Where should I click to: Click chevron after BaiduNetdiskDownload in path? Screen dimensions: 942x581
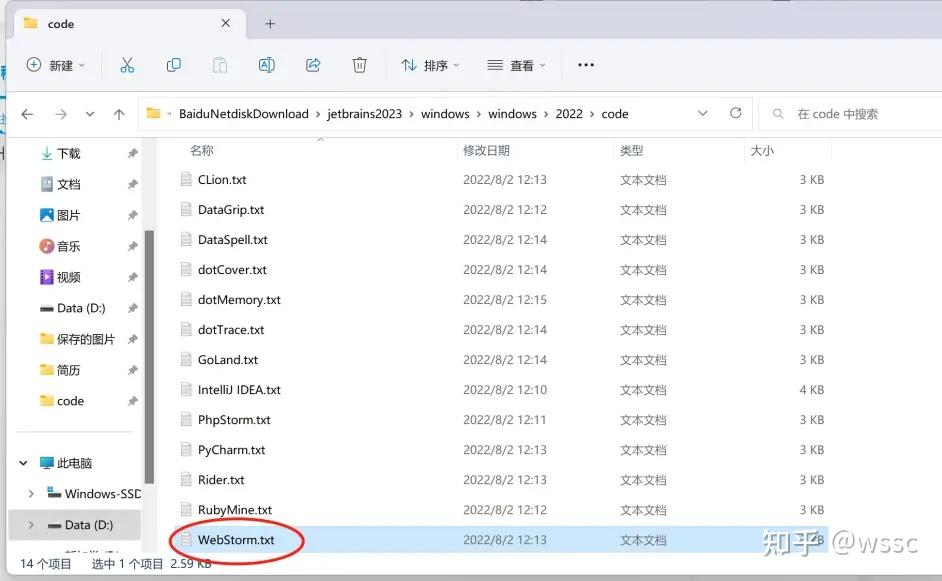coord(318,114)
